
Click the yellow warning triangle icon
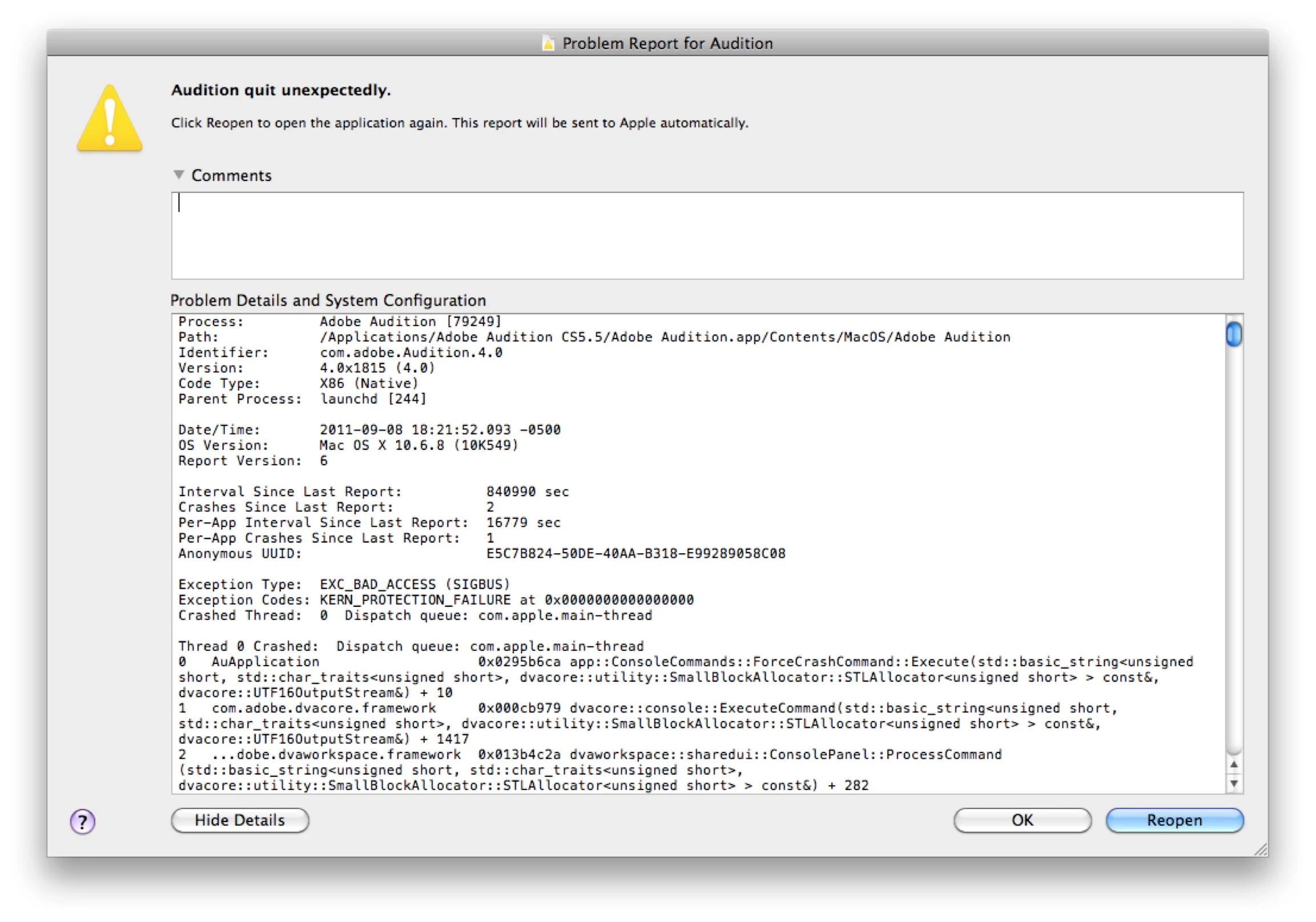110,120
